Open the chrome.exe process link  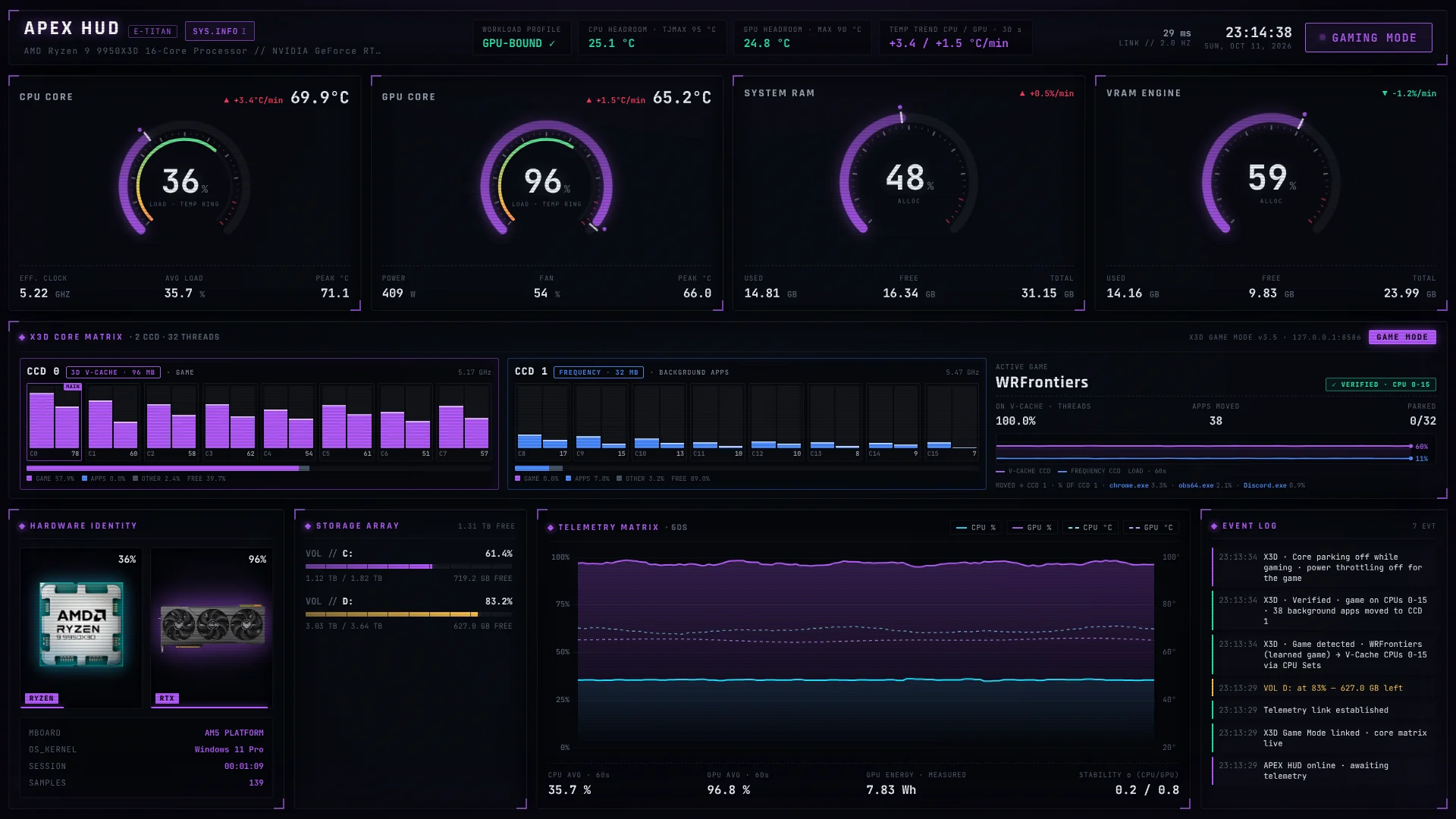[1128, 486]
